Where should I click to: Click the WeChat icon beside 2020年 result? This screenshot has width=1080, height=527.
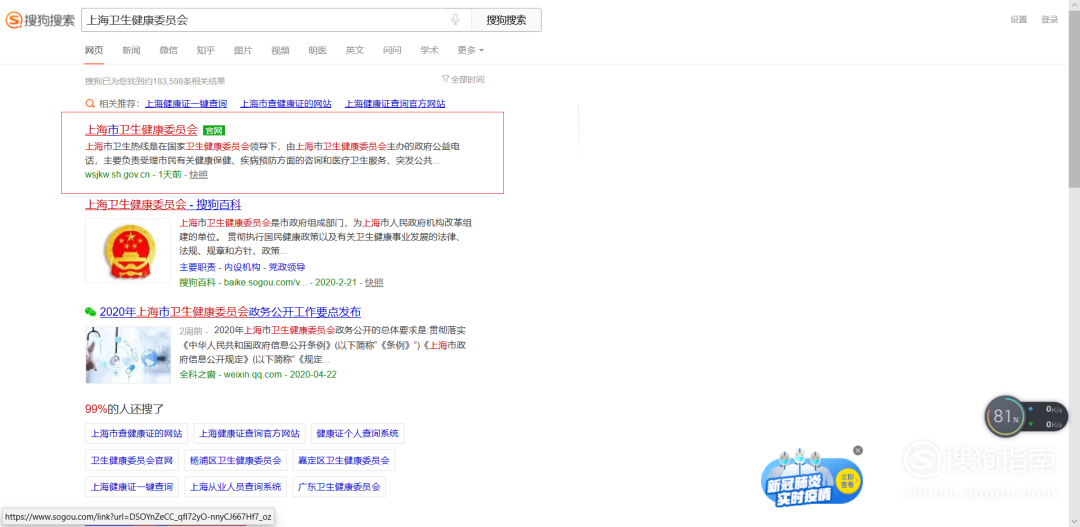(90, 312)
